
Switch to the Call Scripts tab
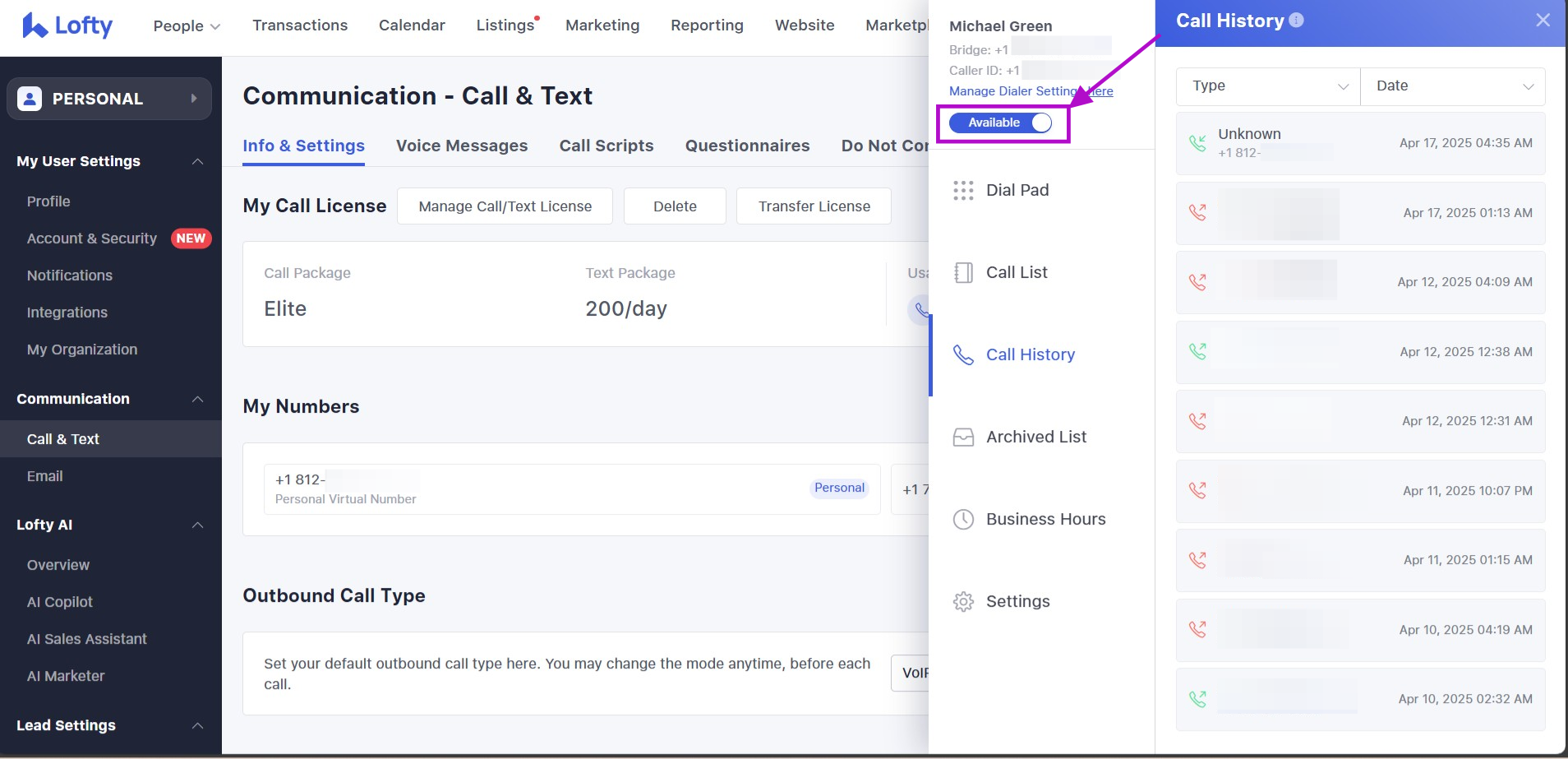click(x=606, y=146)
